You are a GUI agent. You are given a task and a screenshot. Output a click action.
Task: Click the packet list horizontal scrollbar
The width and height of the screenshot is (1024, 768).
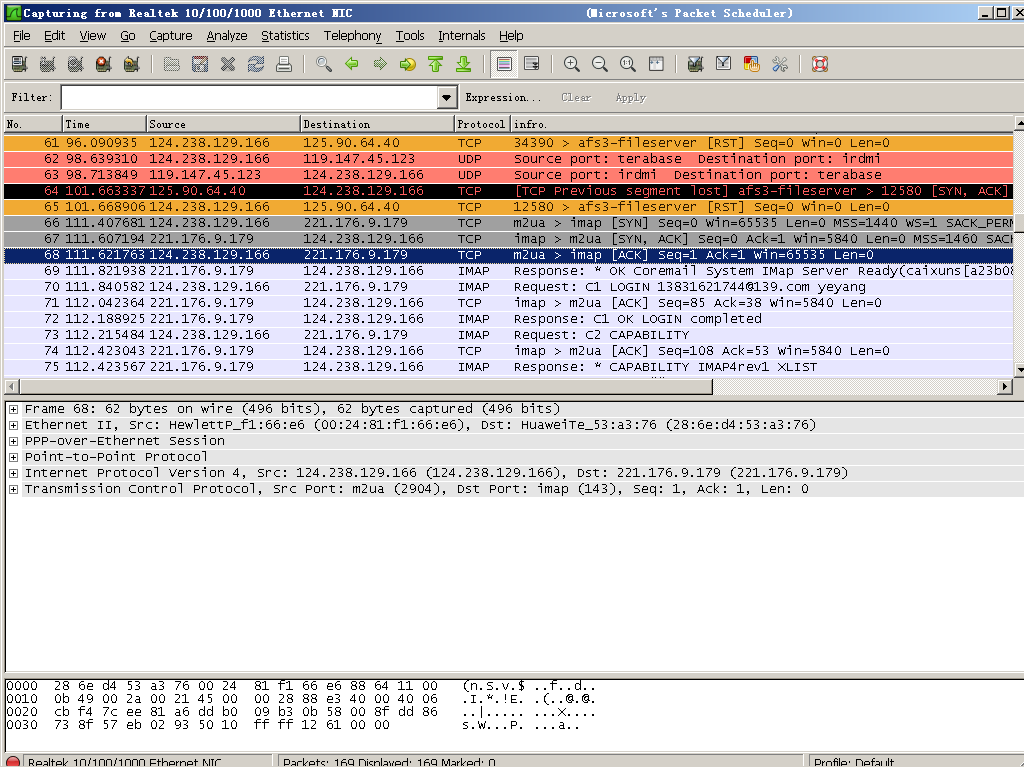coord(364,387)
